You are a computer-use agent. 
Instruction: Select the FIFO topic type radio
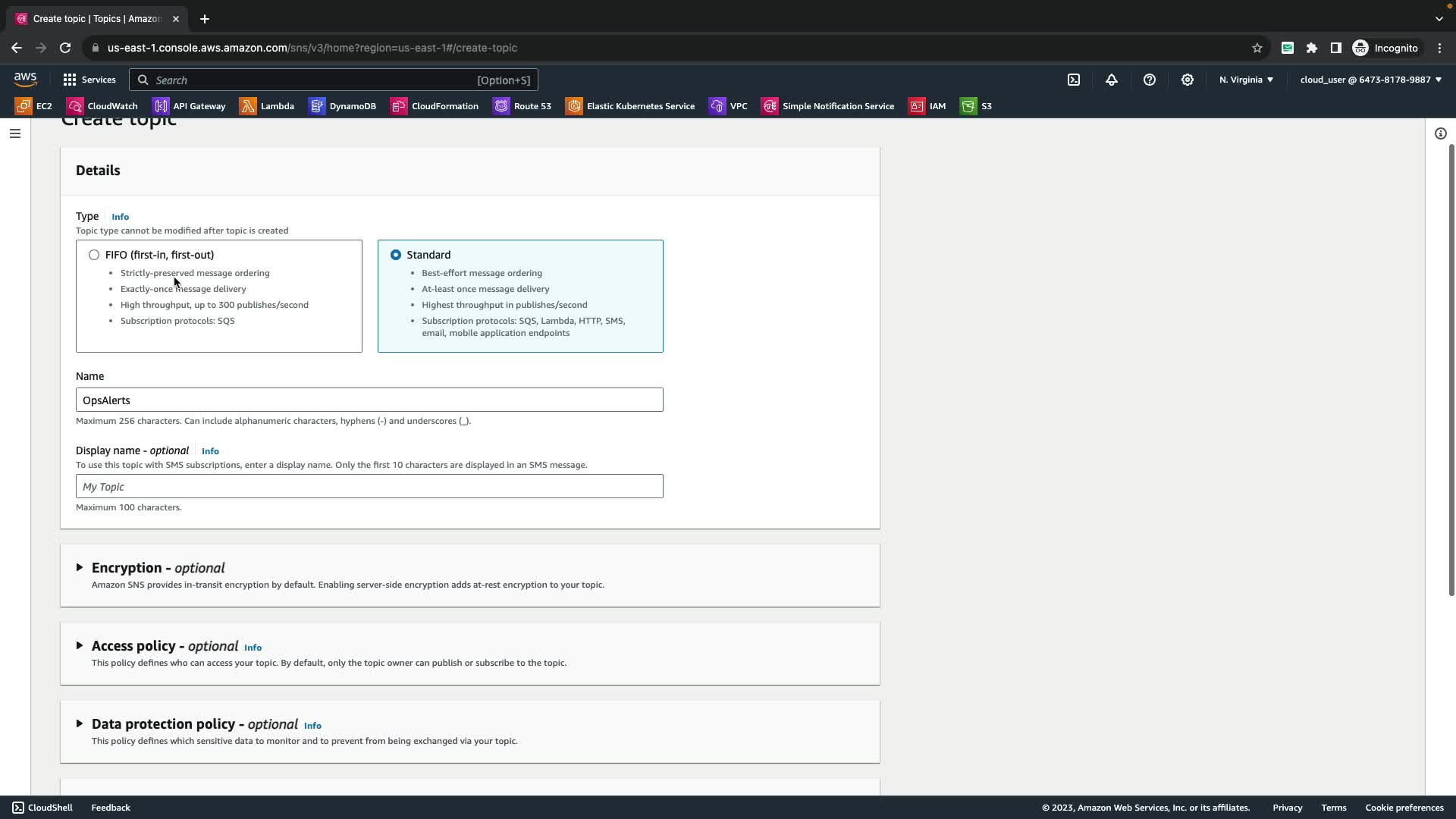pos(94,255)
